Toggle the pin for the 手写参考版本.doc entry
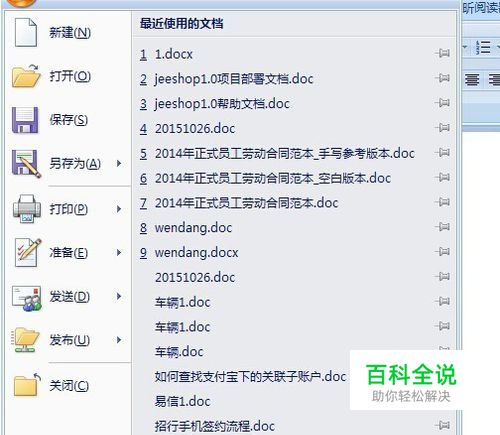The width and height of the screenshot is (500, 435). (x=443, y=152)
